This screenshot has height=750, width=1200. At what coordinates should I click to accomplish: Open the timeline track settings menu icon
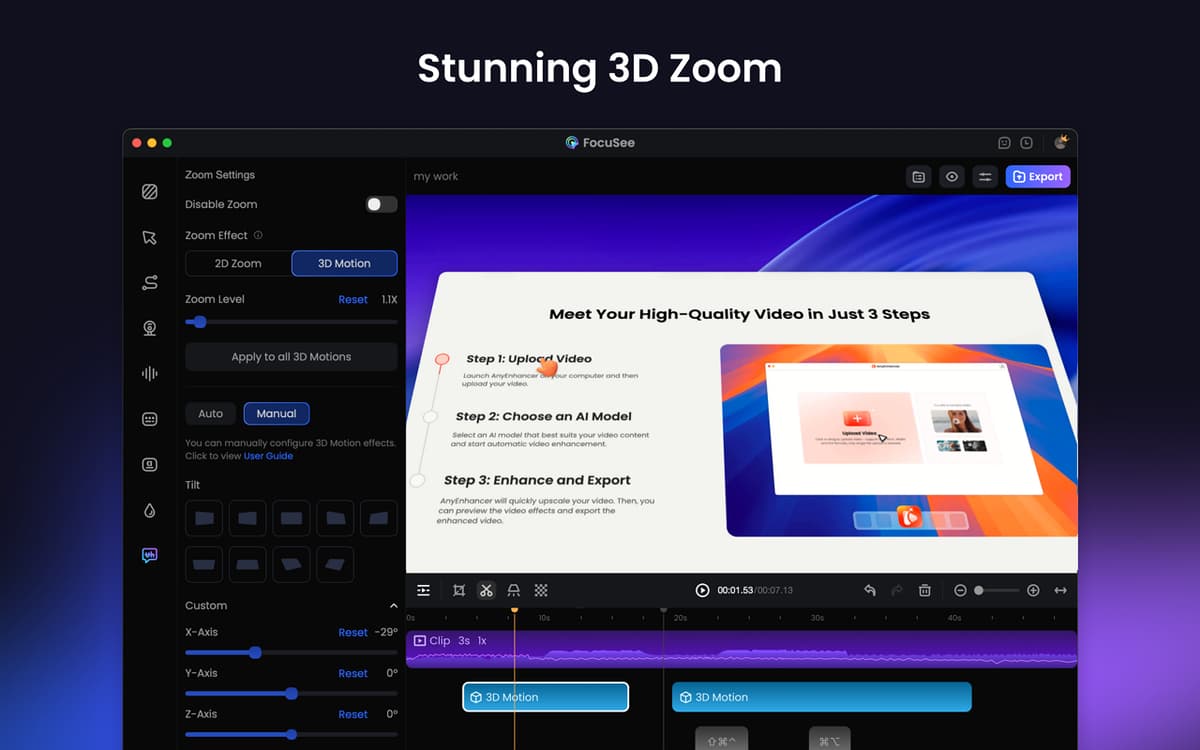pos(424,590)
